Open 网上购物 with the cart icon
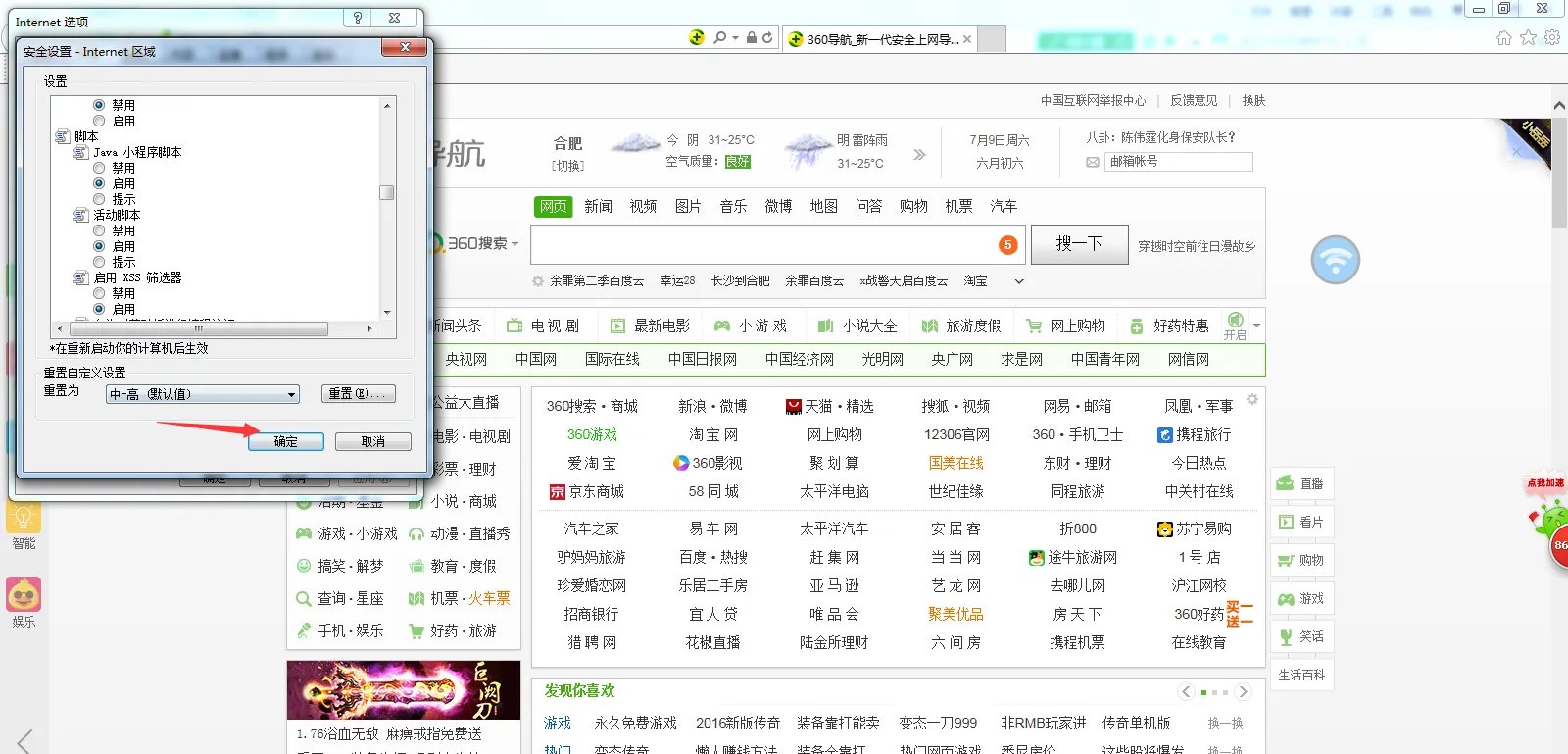 1064,326
